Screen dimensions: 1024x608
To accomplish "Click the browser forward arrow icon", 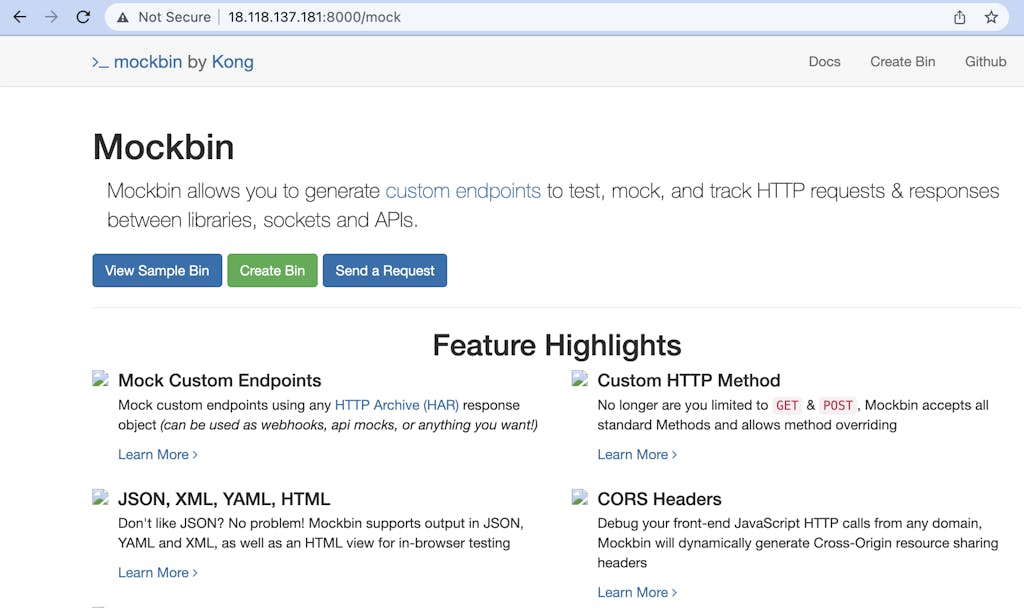I will click(51, 17).
